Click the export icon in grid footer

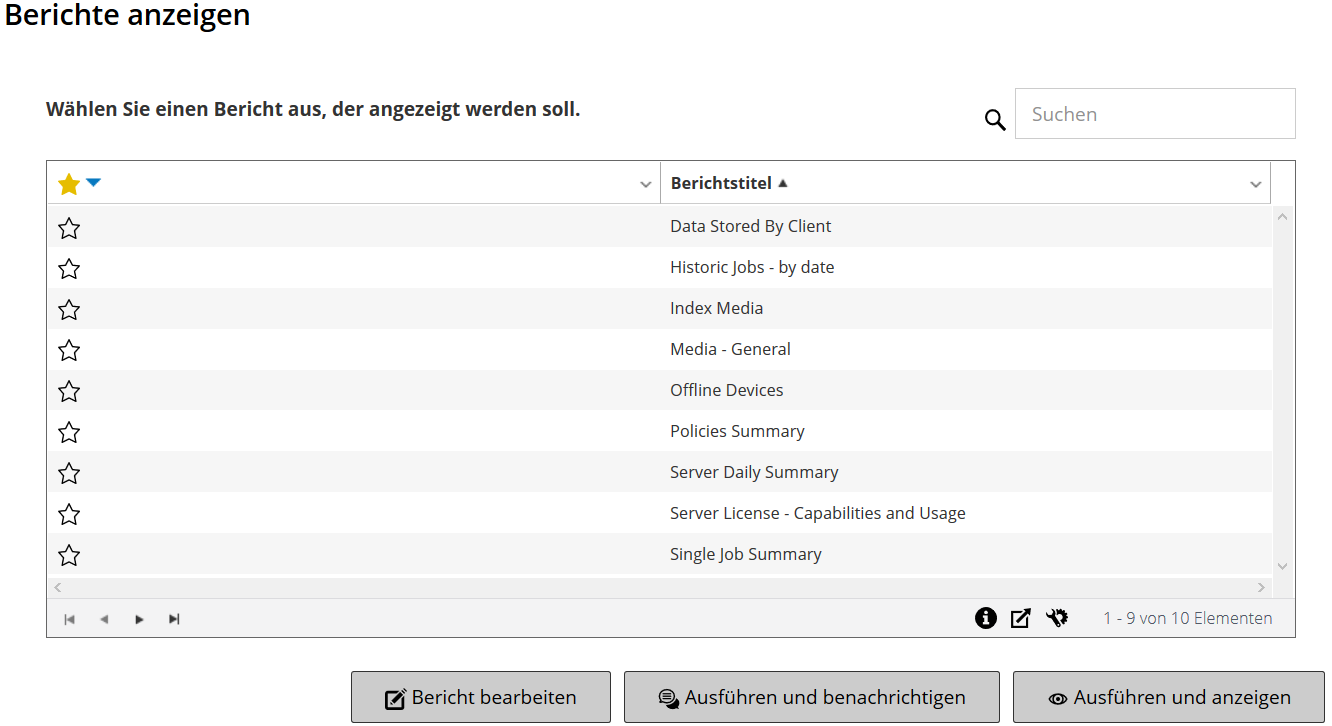(x=1020, y=618)
